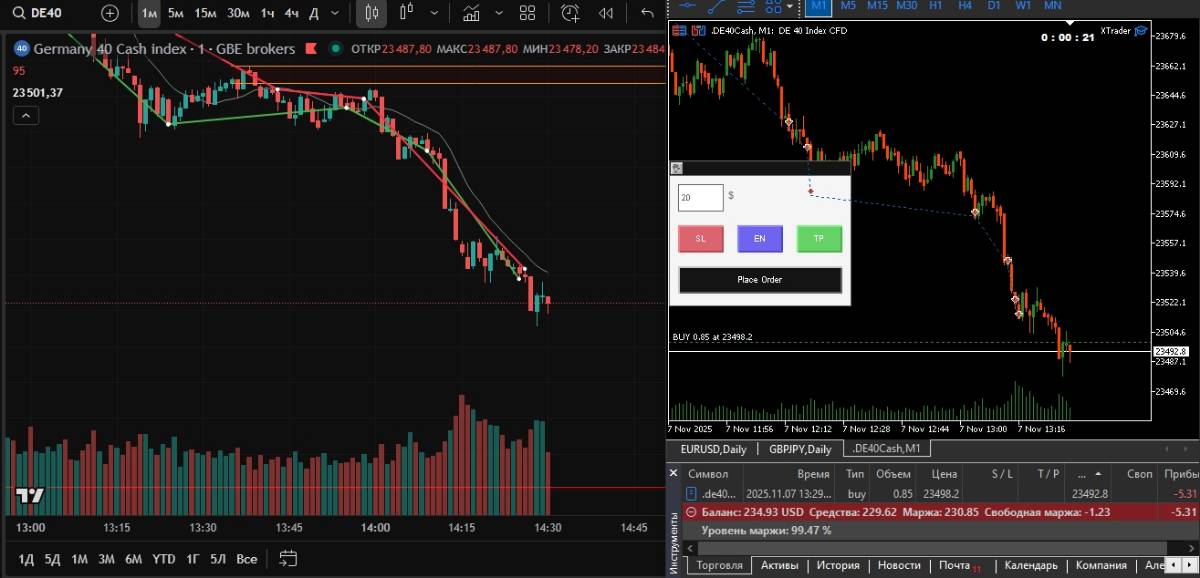This screenshot has width=1200, height=578.
Task: Open the go-to-date calendar icon
Action: pyautogui.click(x=289, y=559)
